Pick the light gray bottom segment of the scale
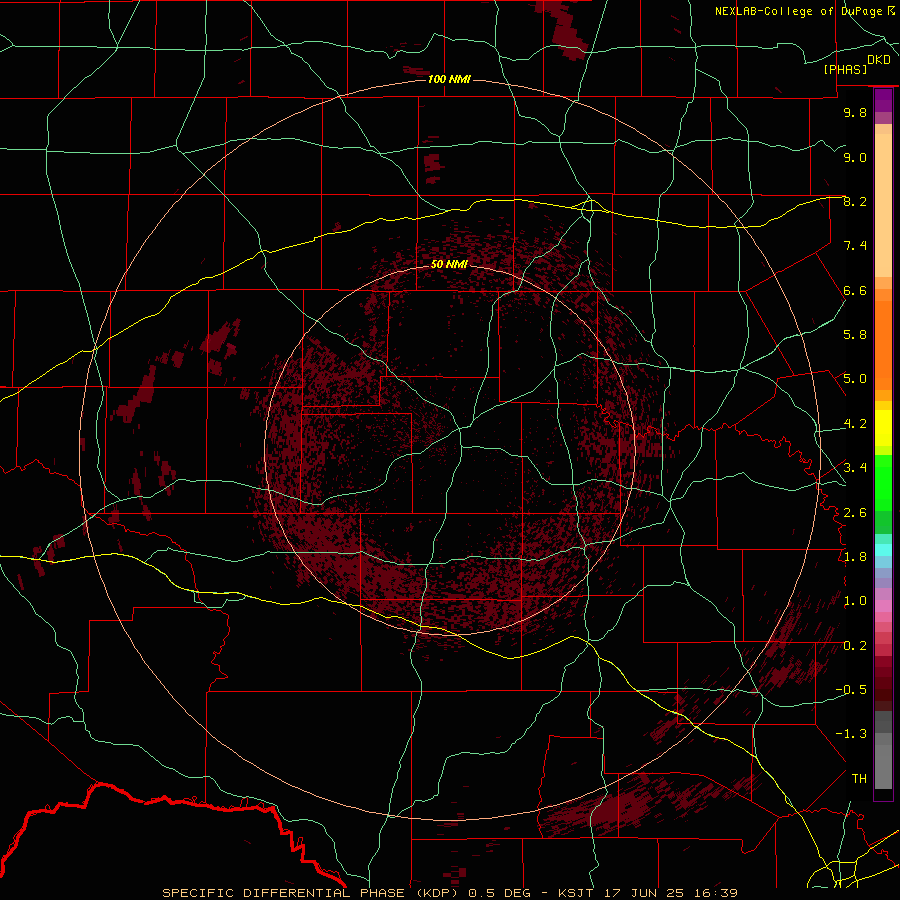Screen dimensions: 900x900 pos(883,767)
